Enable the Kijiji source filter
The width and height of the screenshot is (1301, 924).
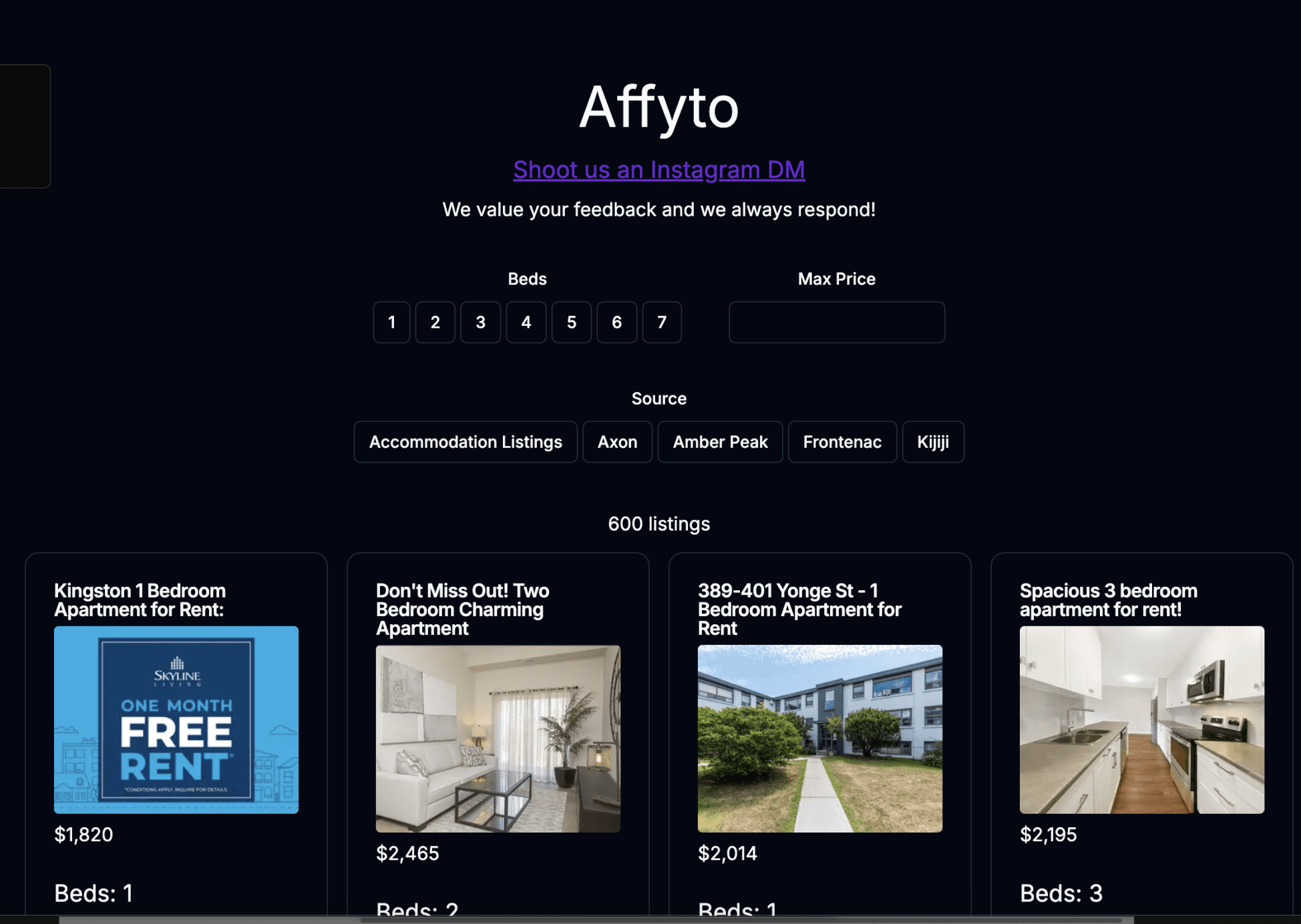tap(932, 442)
